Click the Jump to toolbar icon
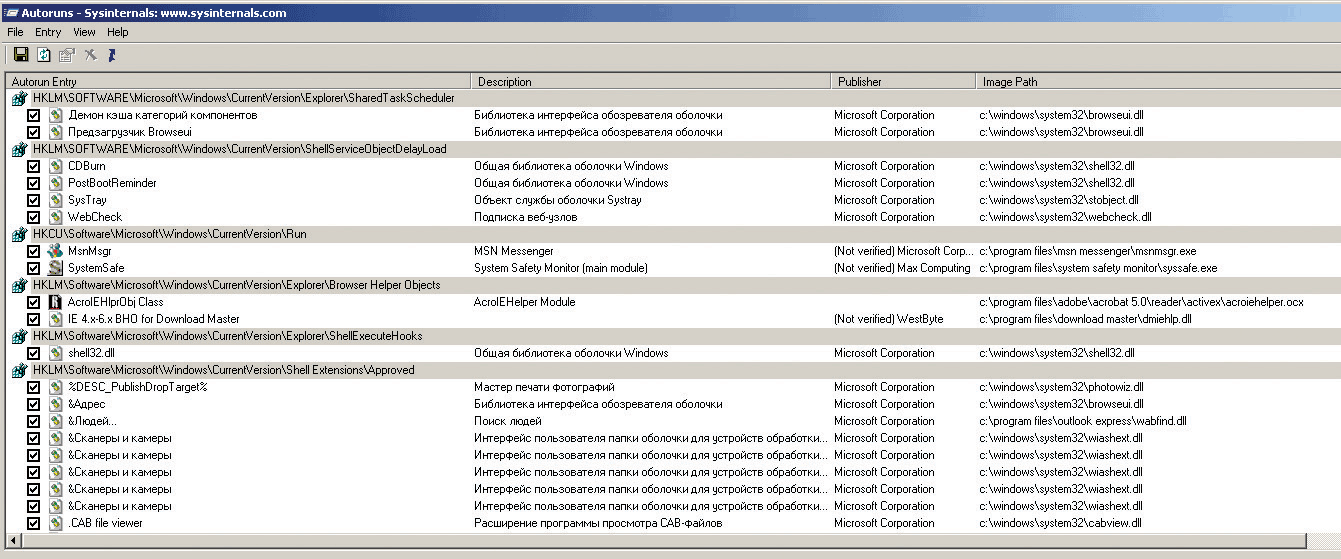This screenshot has width=1341, height=559. pos(112,55)
